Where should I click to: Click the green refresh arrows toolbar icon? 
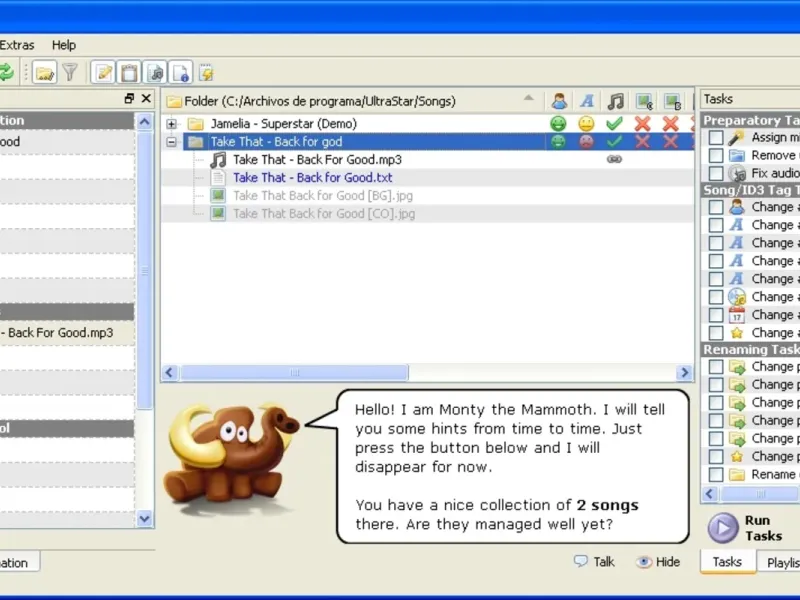[x=6, y=72]
